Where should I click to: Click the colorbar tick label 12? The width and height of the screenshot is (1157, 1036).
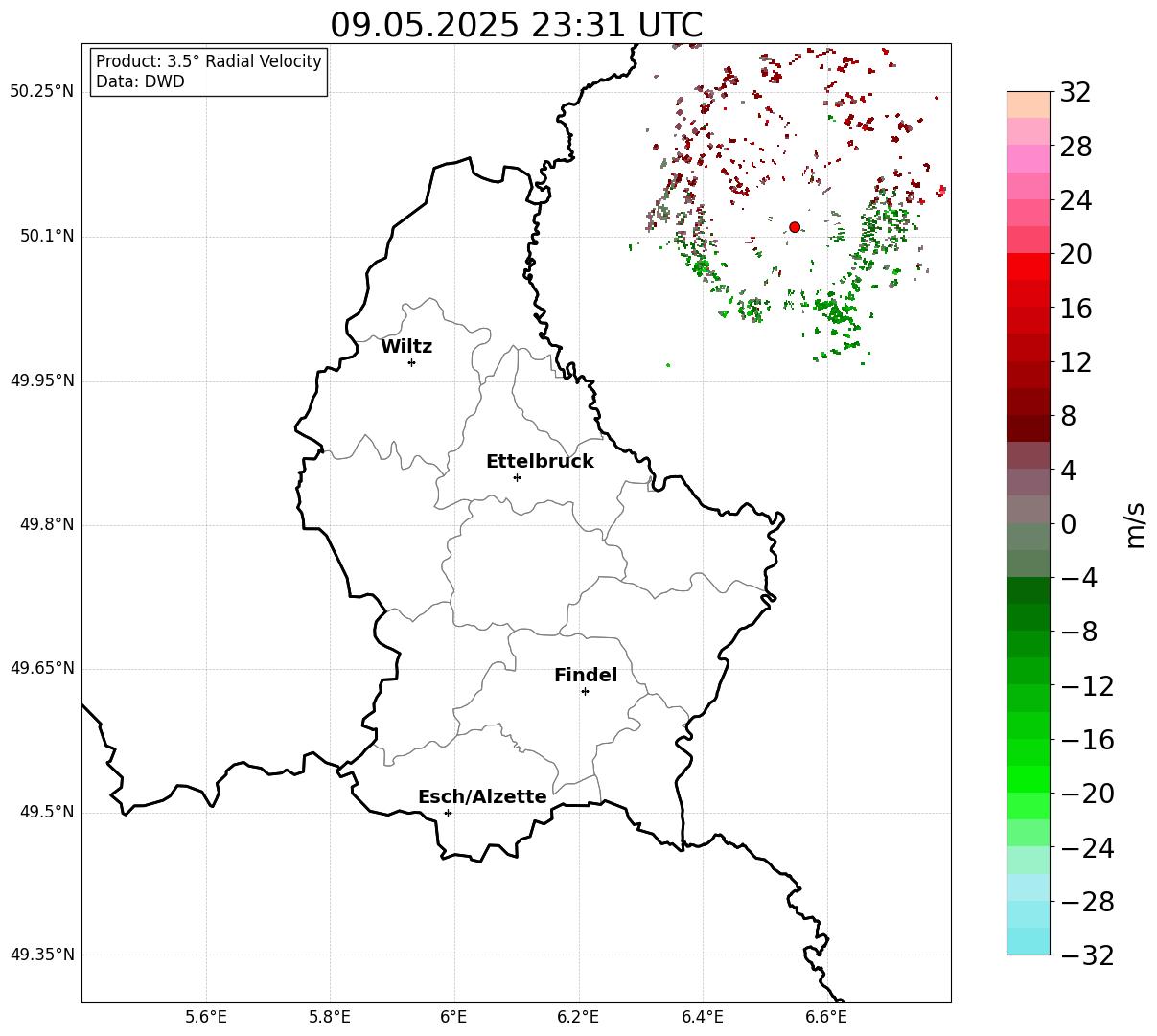1076,362
